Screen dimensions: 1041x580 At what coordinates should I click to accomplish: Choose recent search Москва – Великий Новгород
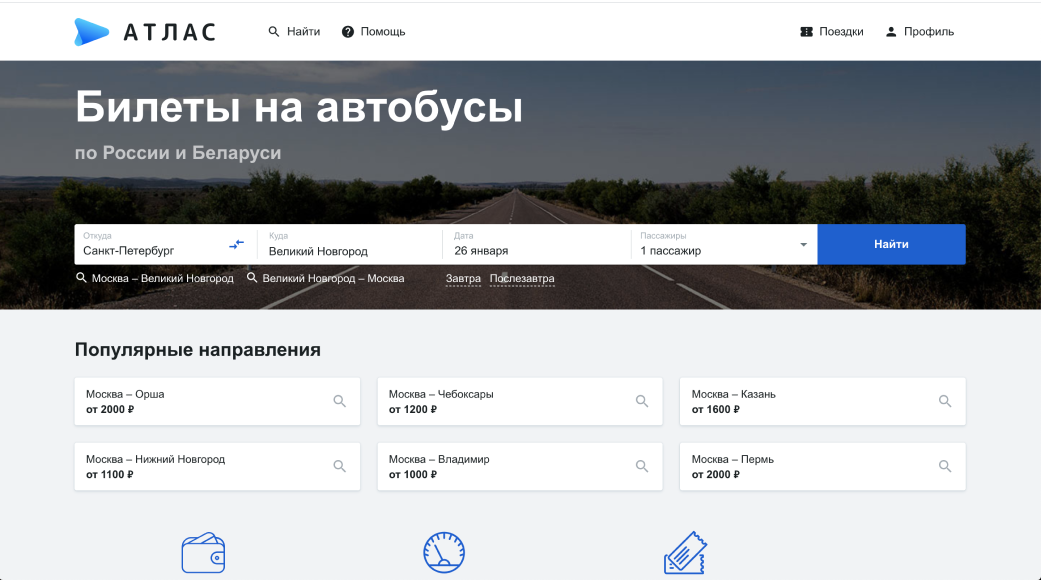(x=163, y=278)
